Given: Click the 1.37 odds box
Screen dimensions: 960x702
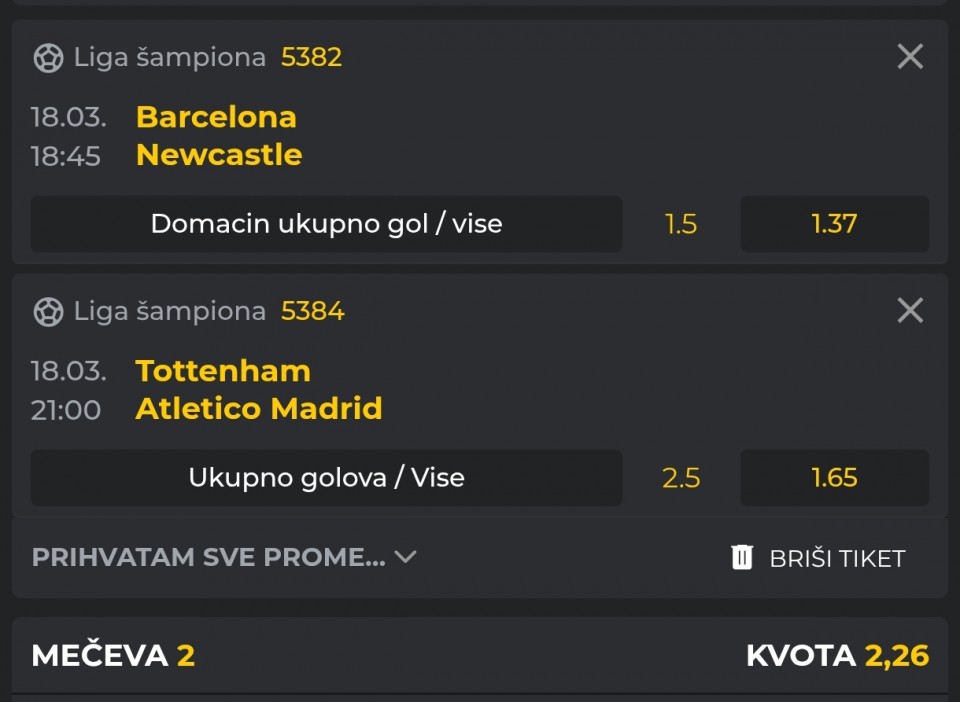Looking at the screenshot, I should (834, 224).
